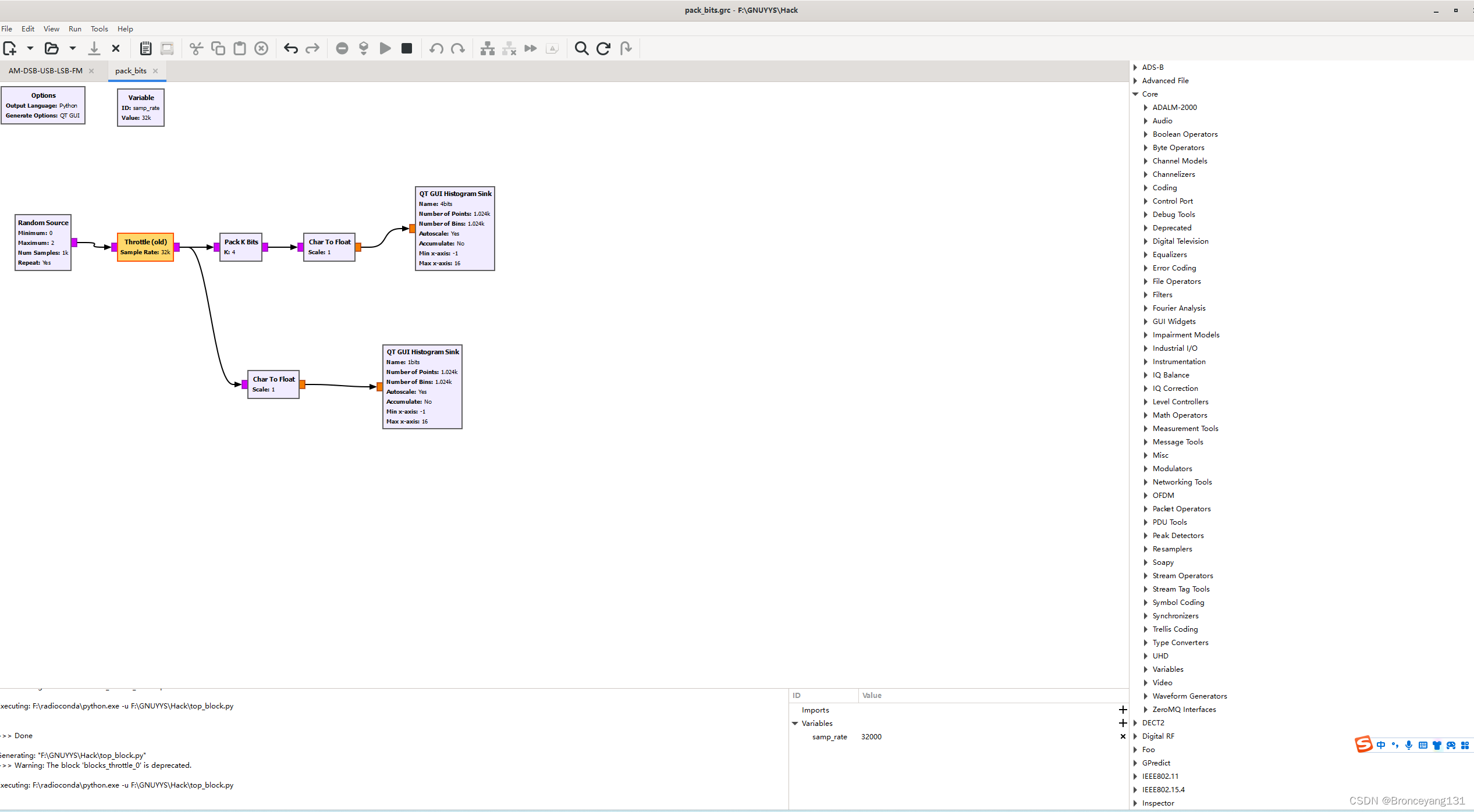
Task: Click the Save flowgraph download-arrow icon
Action: point(94,48)
